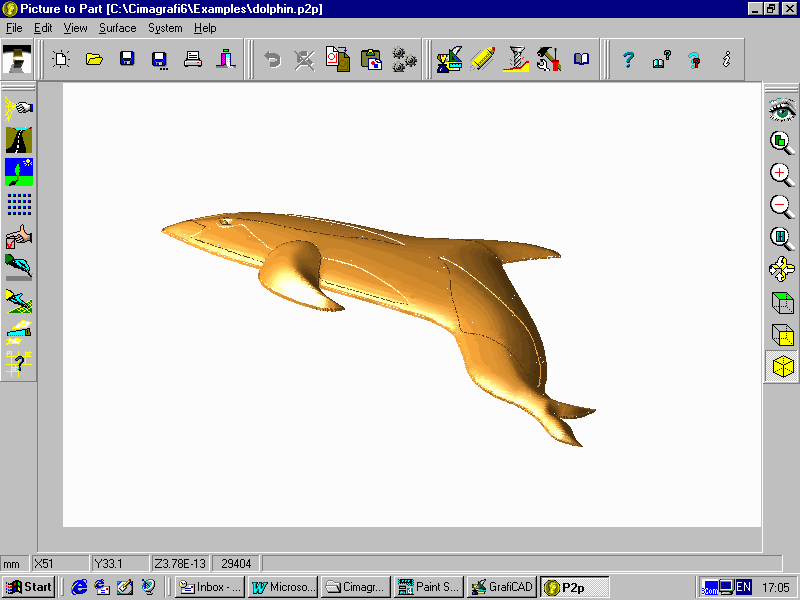800x600 pixels.
Task: Click the spotlight picture icon at toolbar start
Action: click(x=17, y=59)
